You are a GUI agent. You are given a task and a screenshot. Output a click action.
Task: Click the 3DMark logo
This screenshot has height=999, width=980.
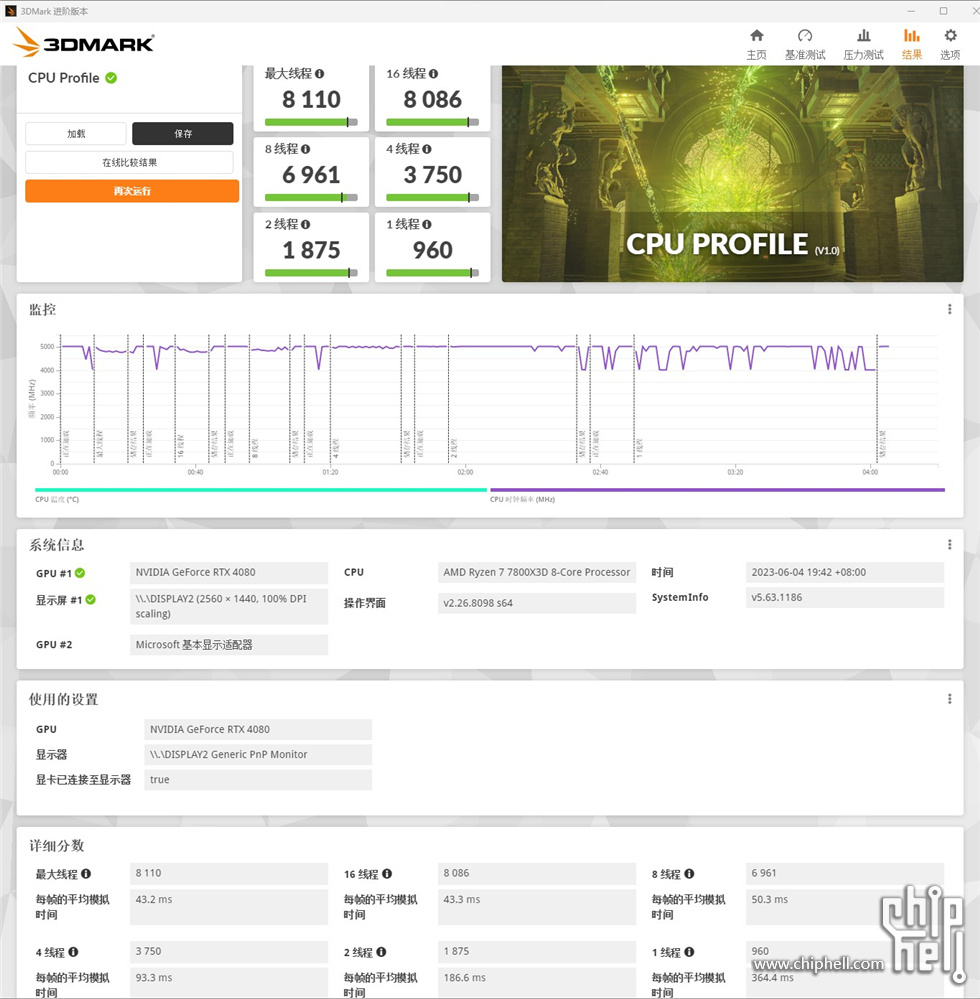pyautogui.click(x=83, y=43)
